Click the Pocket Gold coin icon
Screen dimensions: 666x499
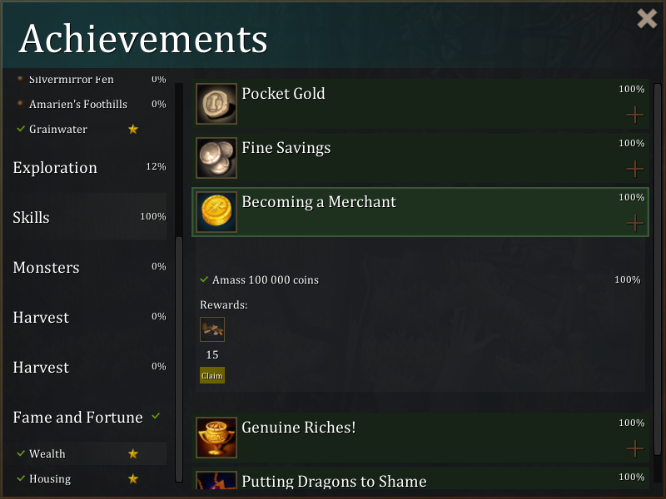pyautogui.click(x=216, y=104)
